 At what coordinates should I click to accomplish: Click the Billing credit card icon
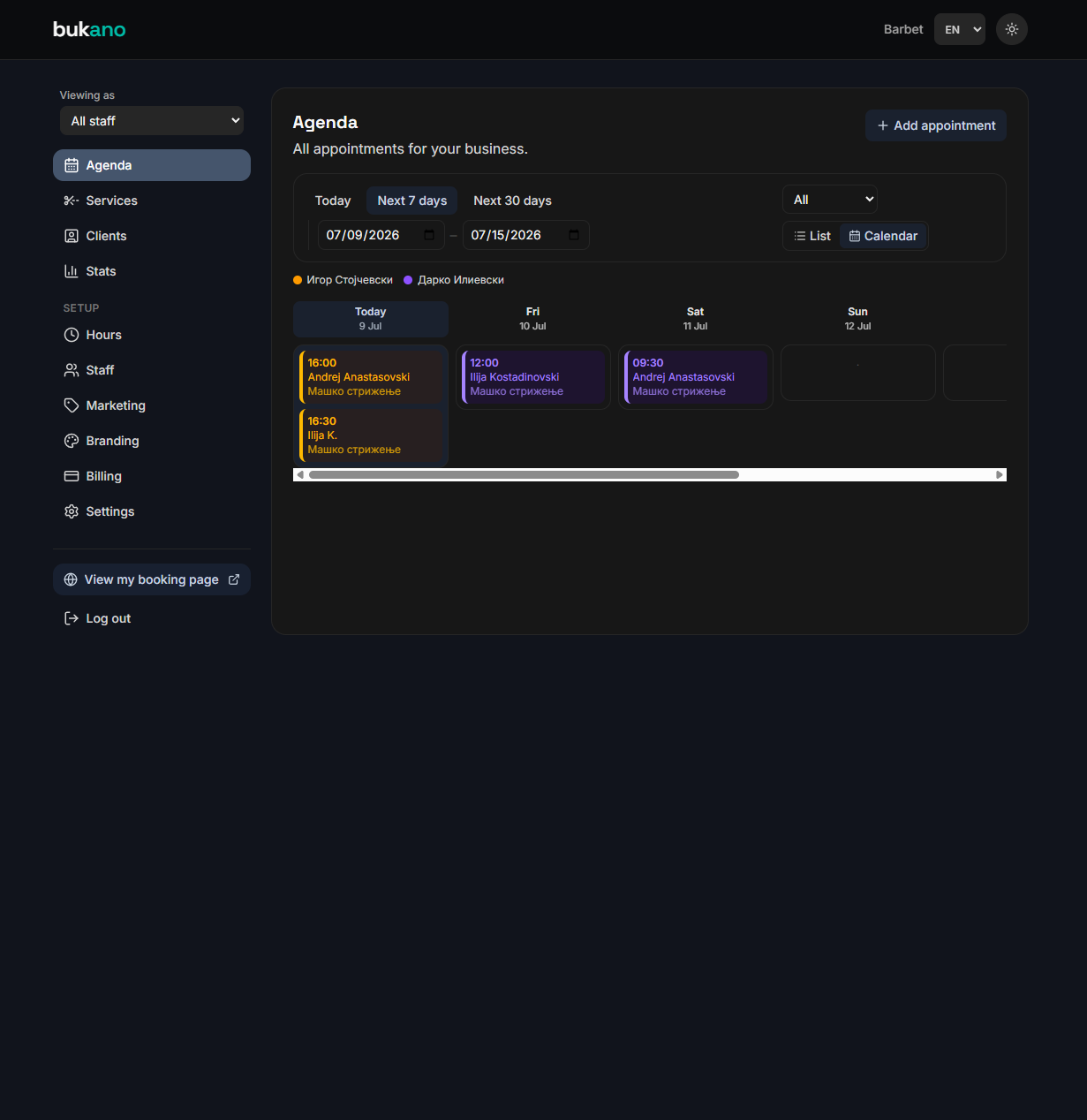tap(72, 476)
